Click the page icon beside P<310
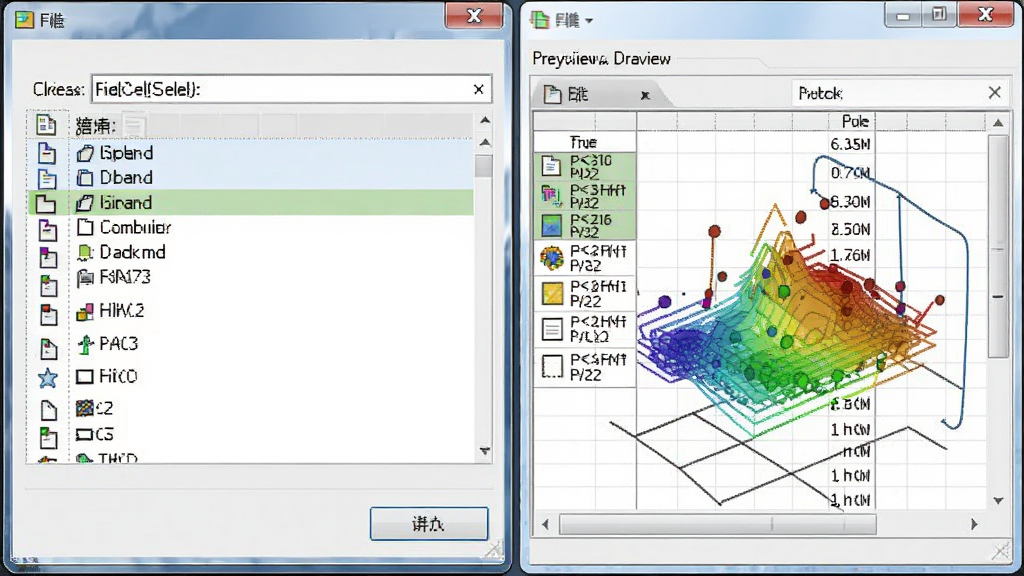 pos(551,166)
